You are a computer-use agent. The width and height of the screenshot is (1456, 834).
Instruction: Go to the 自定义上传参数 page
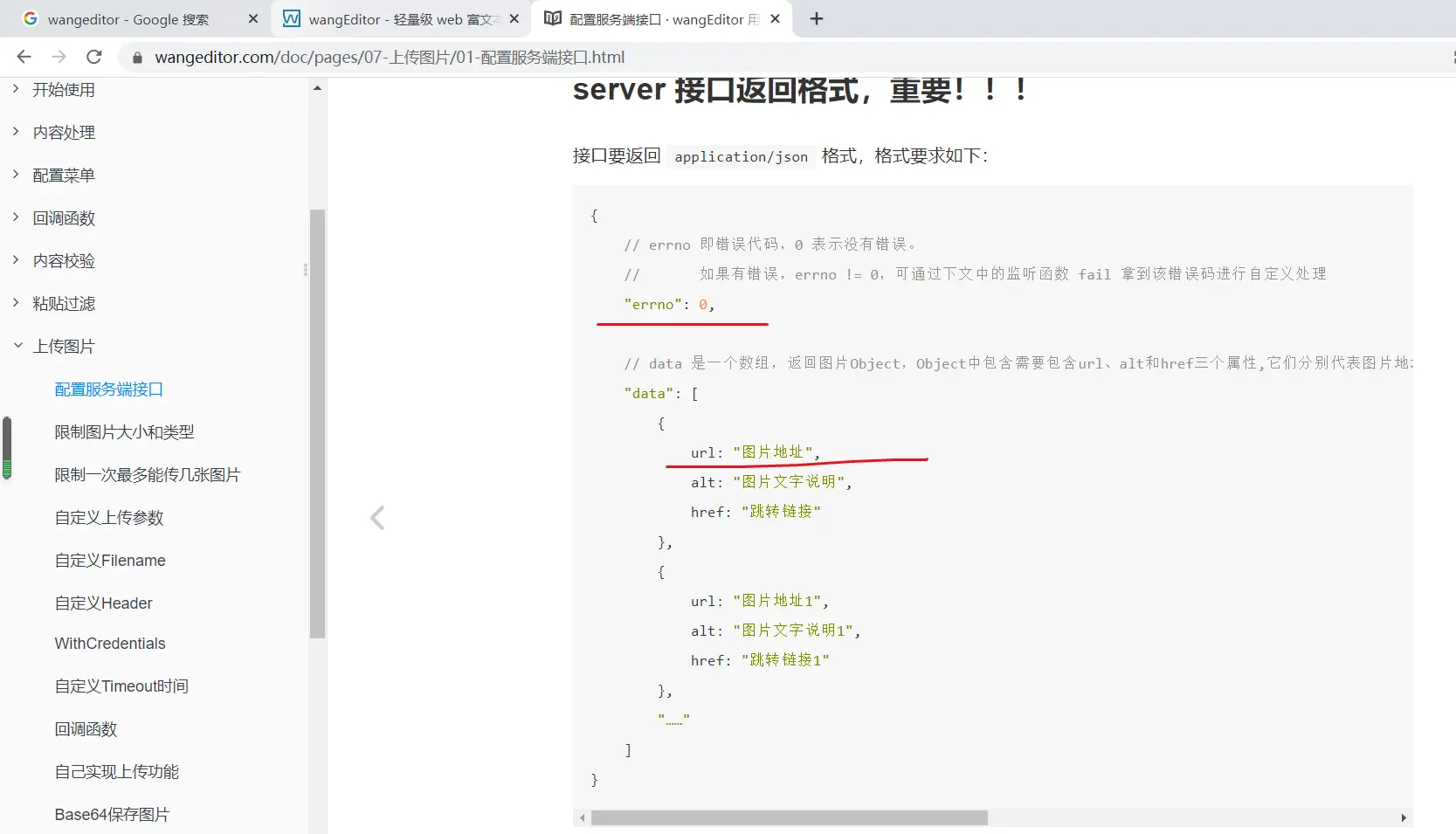pyautogui.click(x=109, y=518)
